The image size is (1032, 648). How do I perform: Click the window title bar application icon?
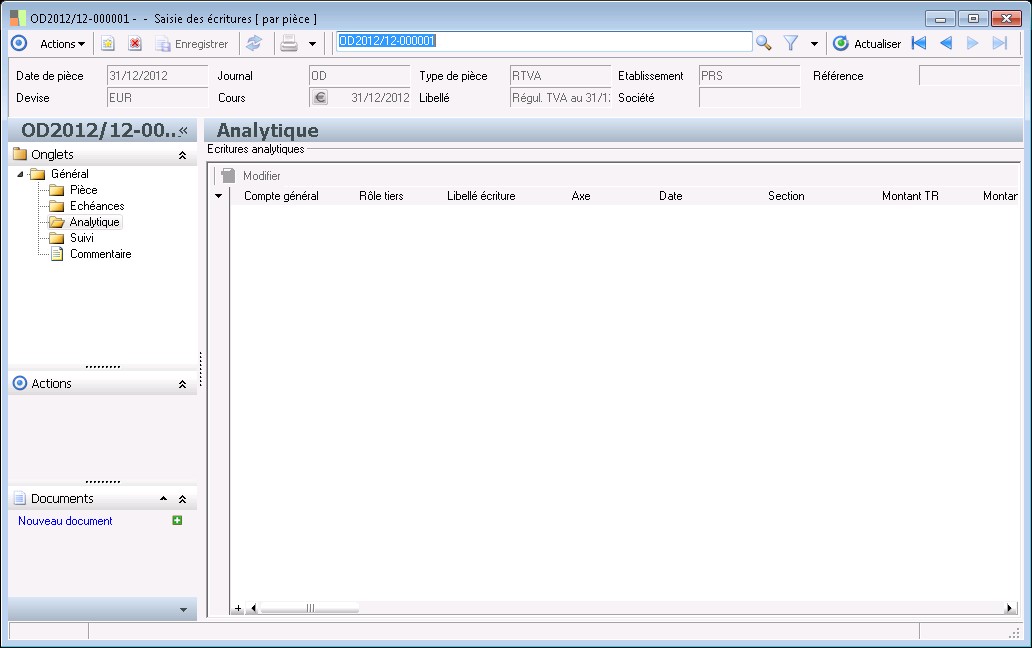[x=18, y=18]
